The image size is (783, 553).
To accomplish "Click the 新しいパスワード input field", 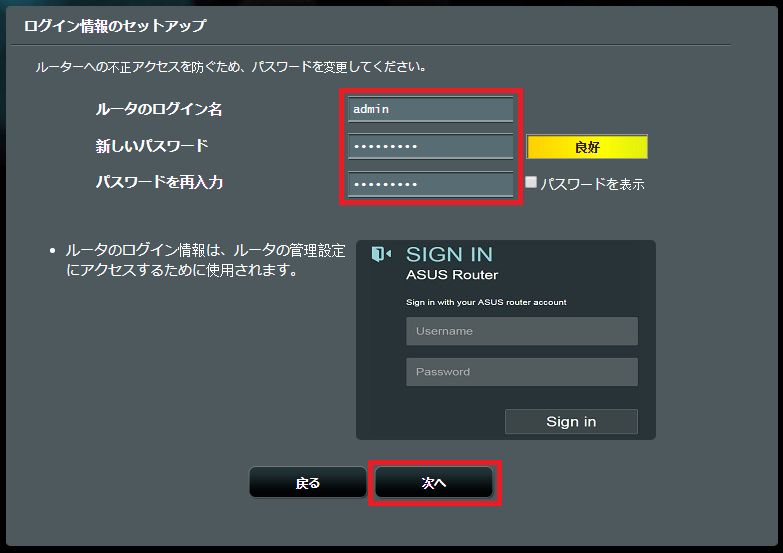I will click(x=430, y=146).
